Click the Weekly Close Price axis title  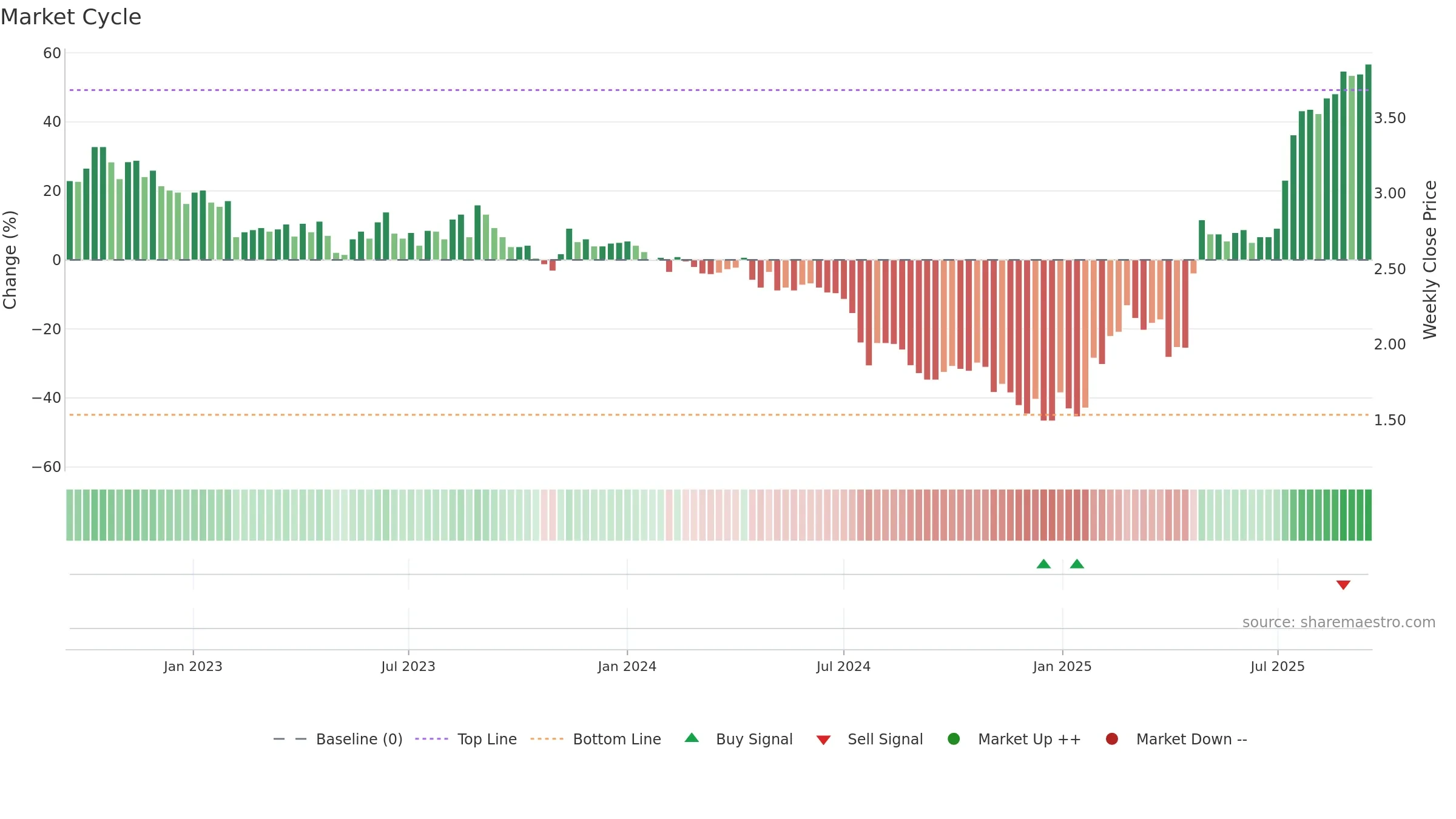(x=1430, y=260)
